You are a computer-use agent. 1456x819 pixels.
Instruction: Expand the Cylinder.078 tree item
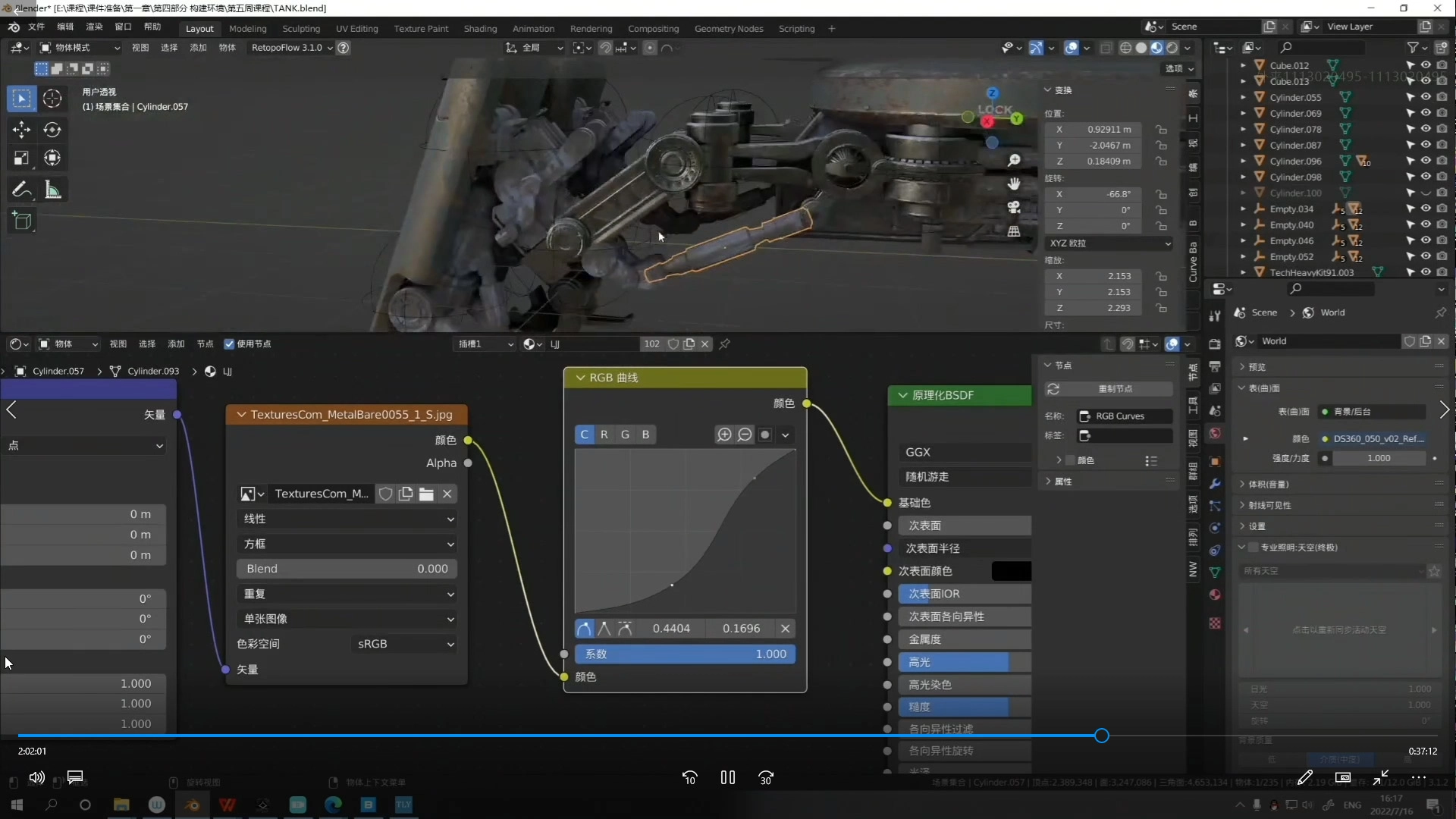(x=1243, y=129)
